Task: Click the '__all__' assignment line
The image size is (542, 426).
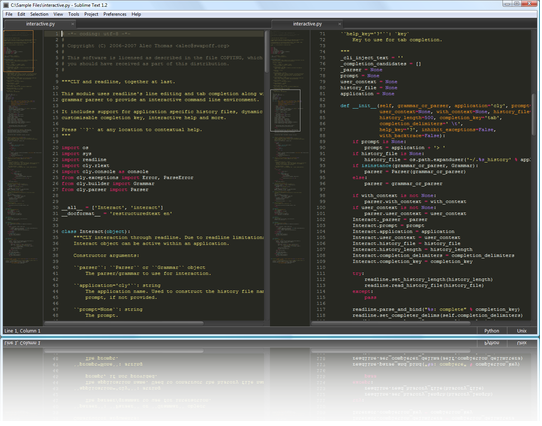Action: (112, 208)
